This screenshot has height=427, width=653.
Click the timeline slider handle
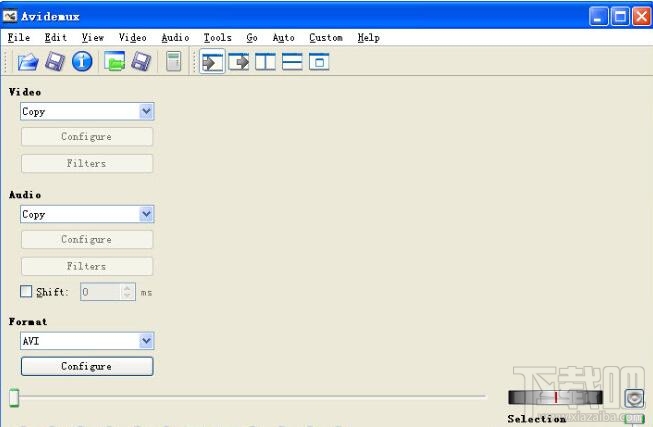tap(15, 397)
